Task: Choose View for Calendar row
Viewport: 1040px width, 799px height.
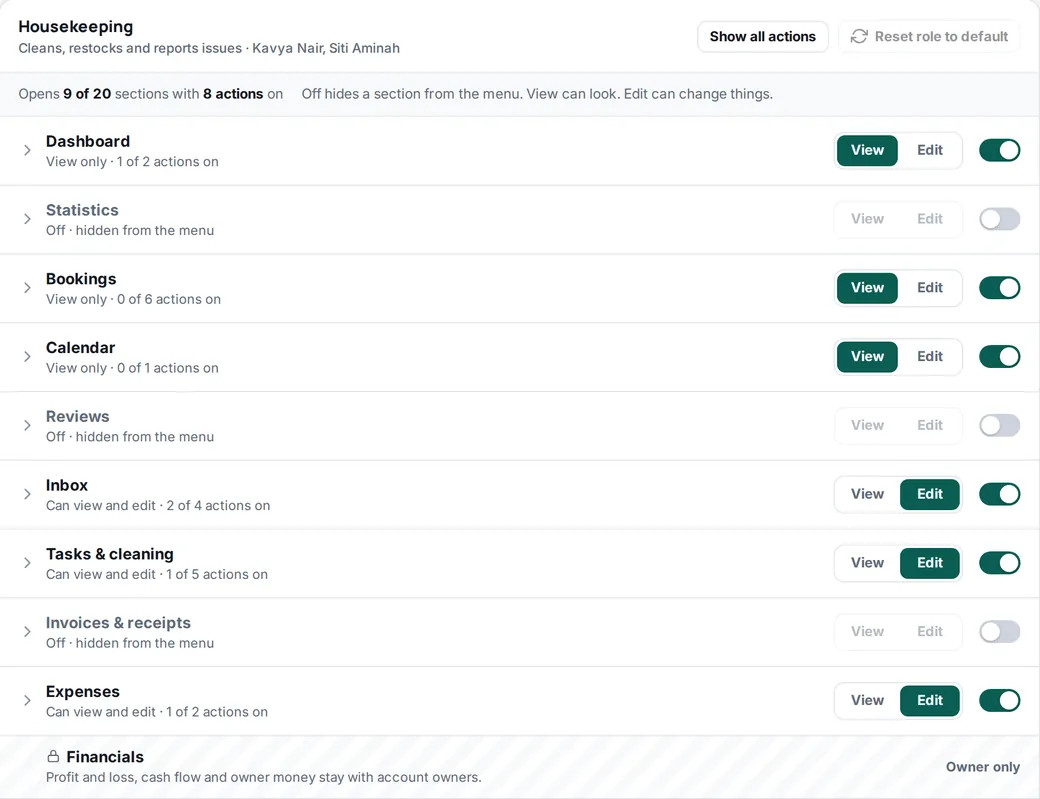Action: click(867, 357)
